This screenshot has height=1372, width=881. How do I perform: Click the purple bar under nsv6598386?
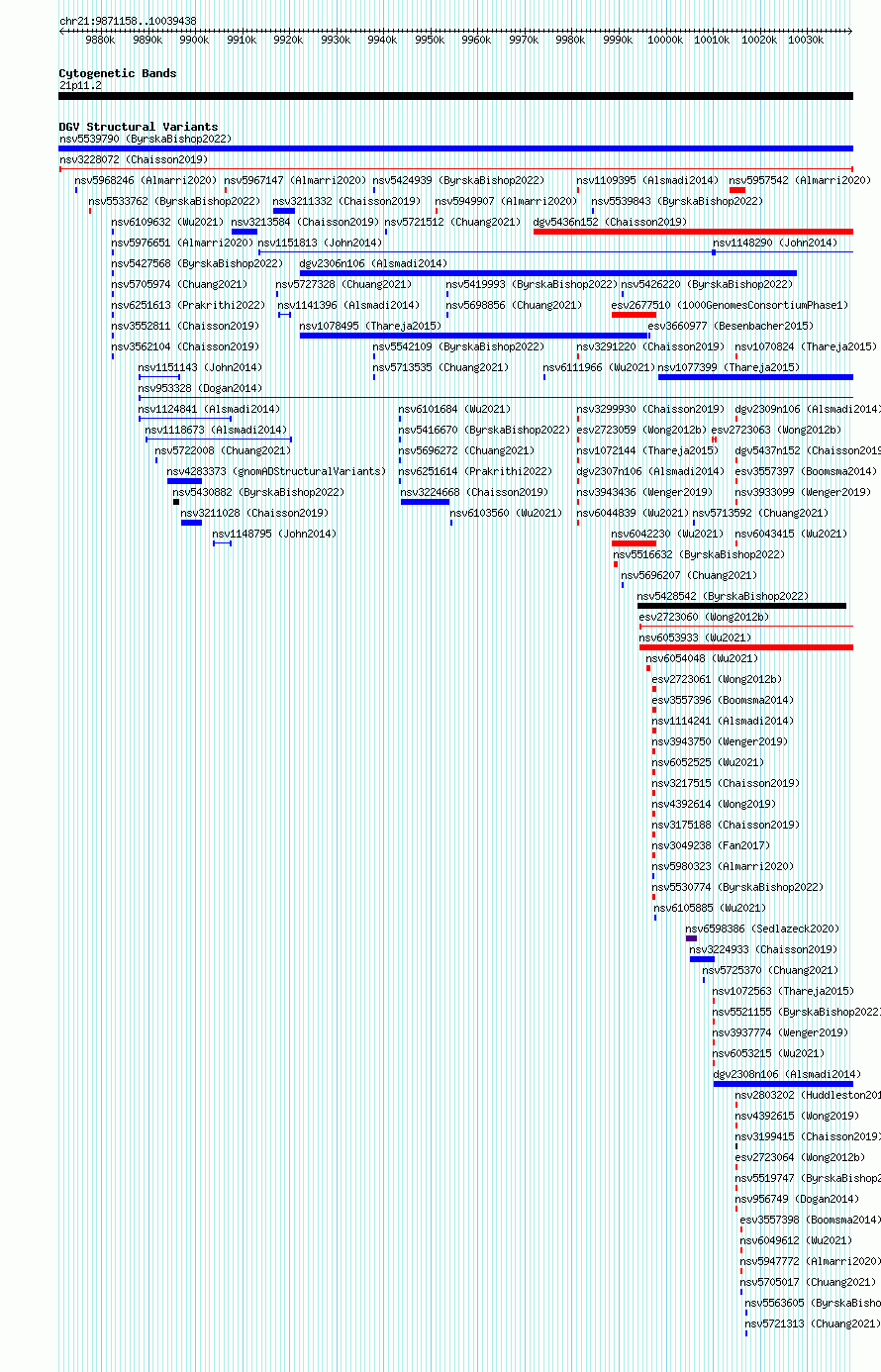[691, 938]
